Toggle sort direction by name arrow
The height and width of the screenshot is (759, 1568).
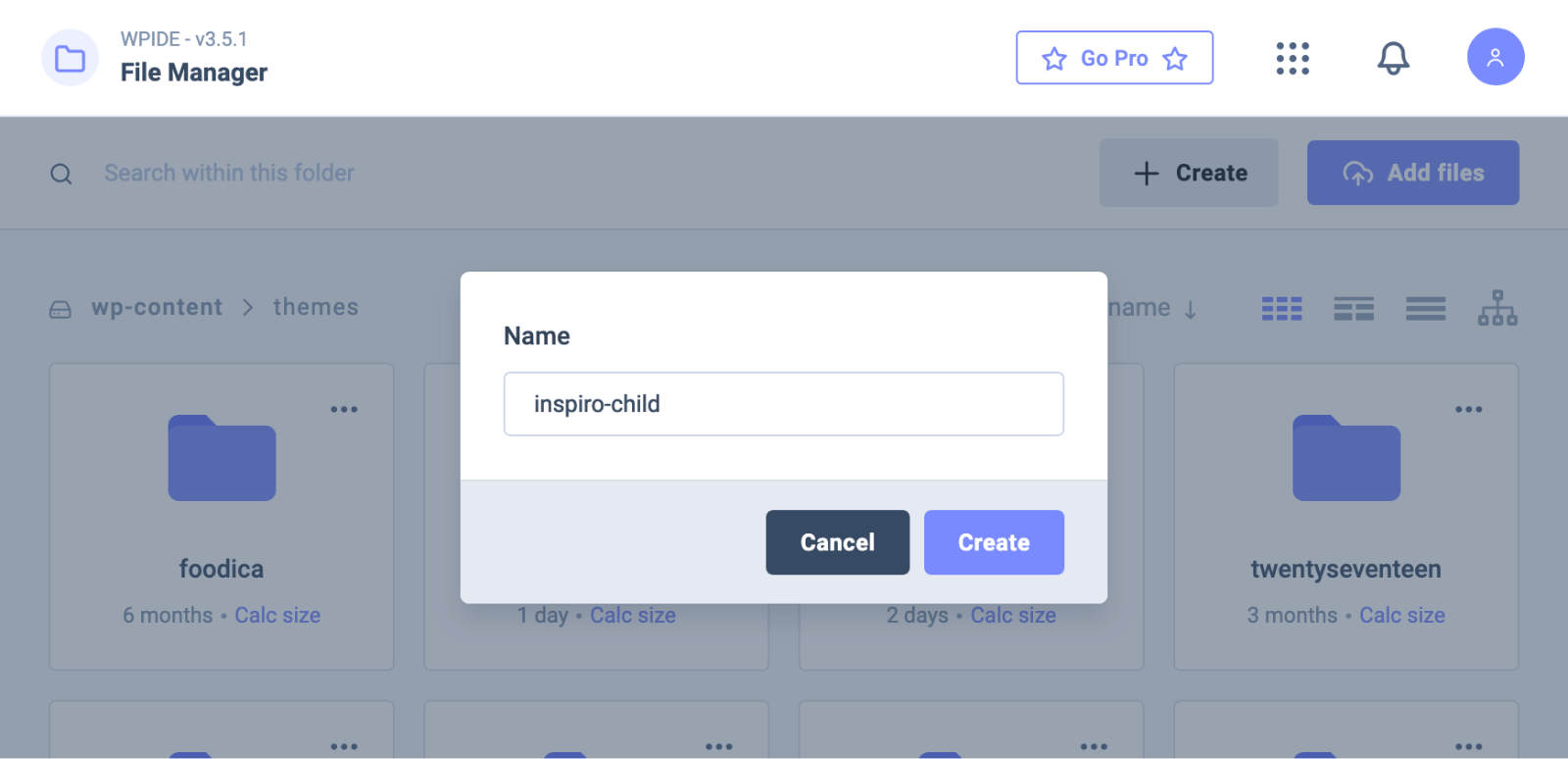[1191, 309]
